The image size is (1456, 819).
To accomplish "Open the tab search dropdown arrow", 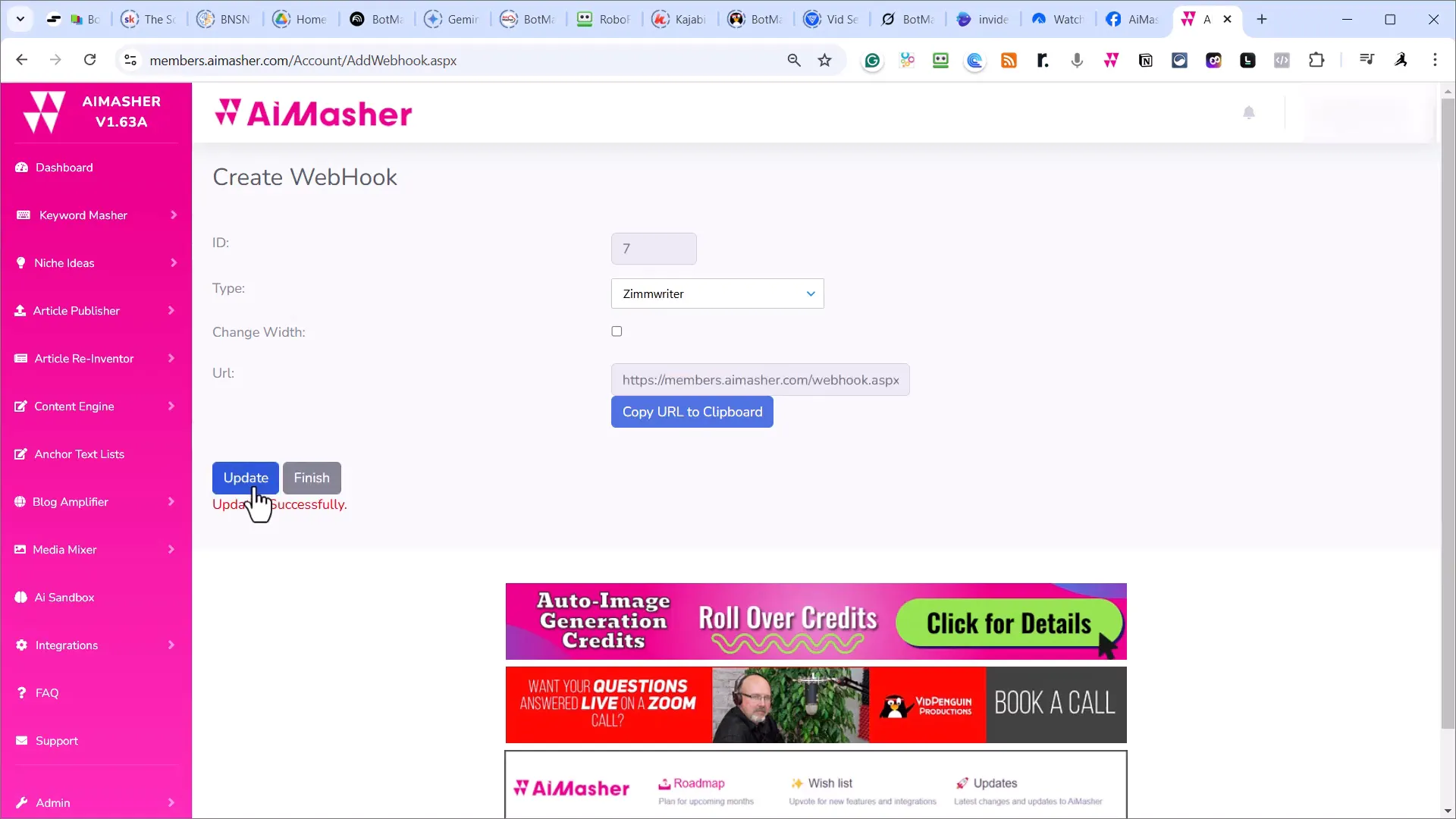I will pyautogui.click(x=20, y=20).
